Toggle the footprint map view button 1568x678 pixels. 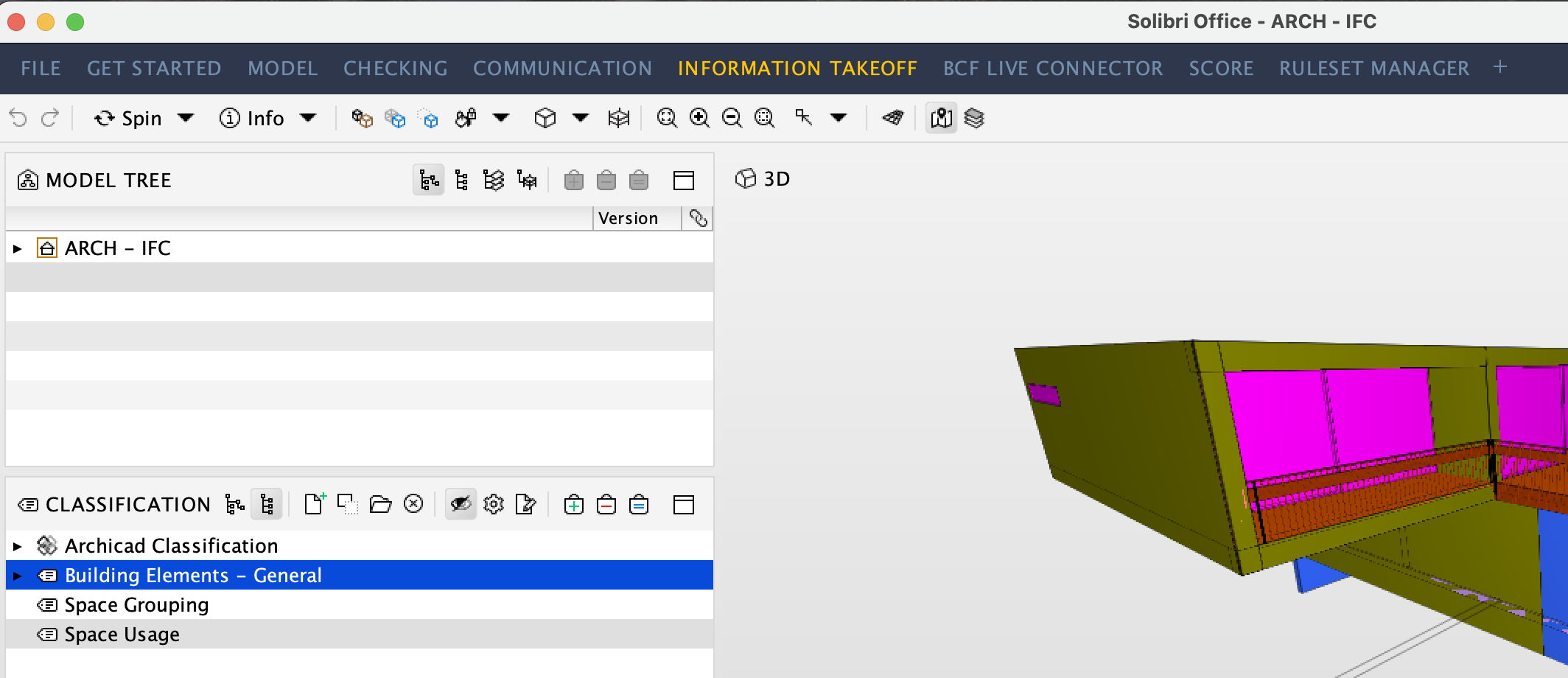pos(941,118)
